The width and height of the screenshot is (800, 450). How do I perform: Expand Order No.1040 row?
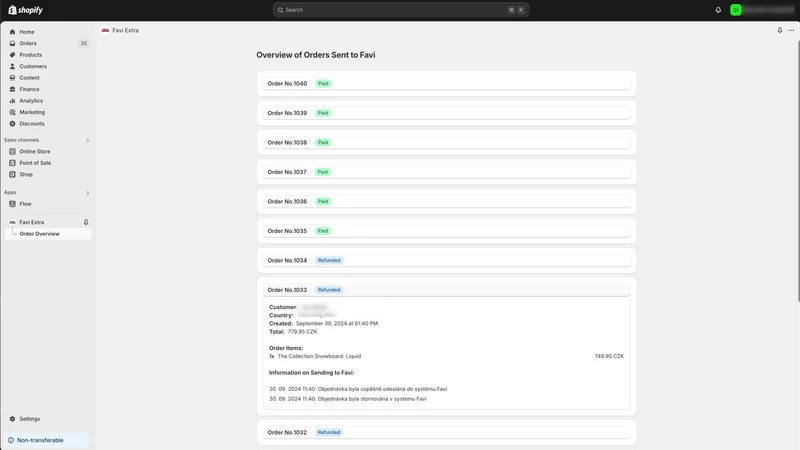(446, 84)
